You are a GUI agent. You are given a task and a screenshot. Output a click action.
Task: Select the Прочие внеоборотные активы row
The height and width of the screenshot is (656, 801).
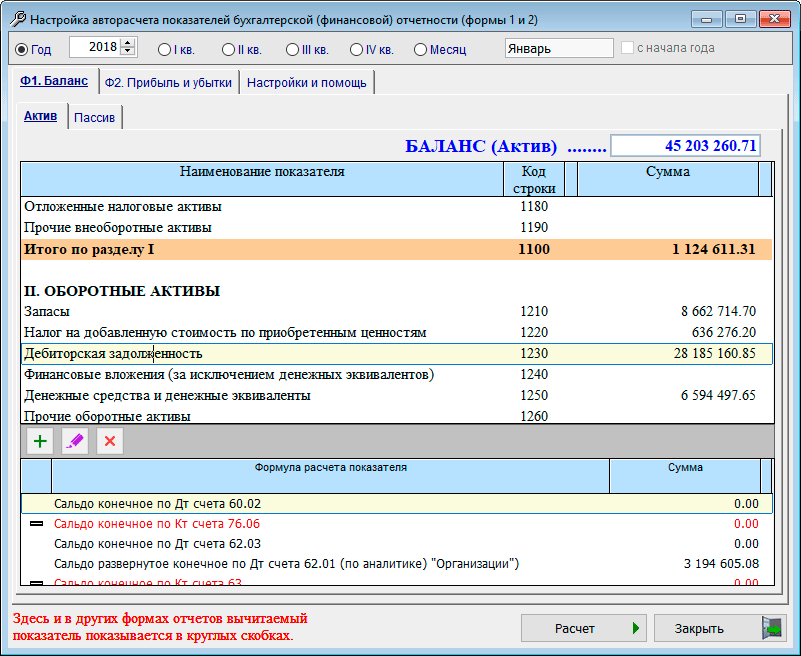[x=396, y=227]
